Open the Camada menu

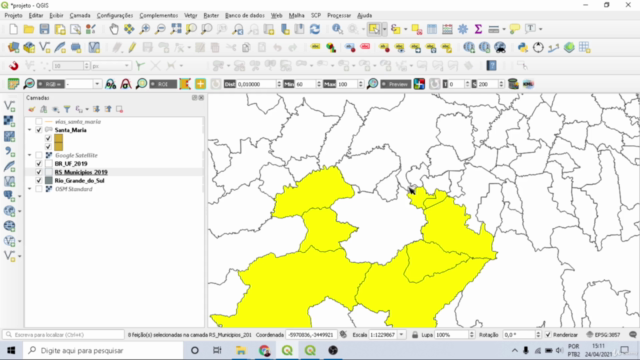click(x=80, y=15)
